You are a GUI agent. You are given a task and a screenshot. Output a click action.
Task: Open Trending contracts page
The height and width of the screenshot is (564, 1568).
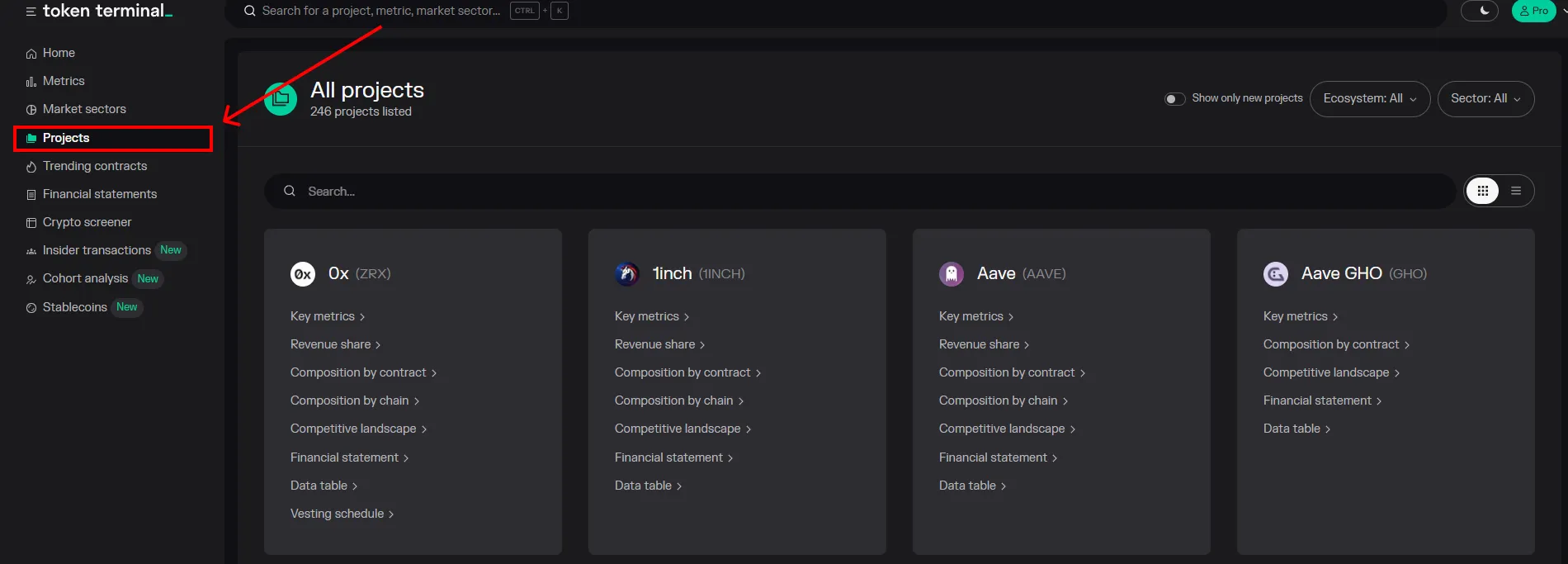(x=95, y=166)
